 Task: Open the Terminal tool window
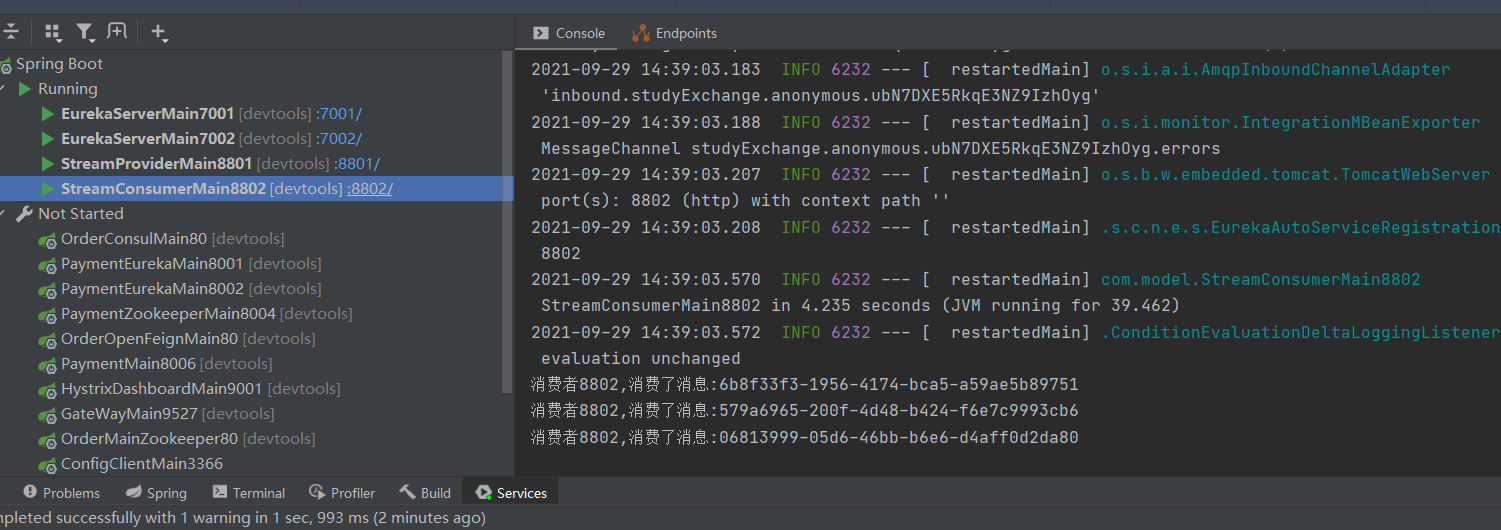point(248,493)
